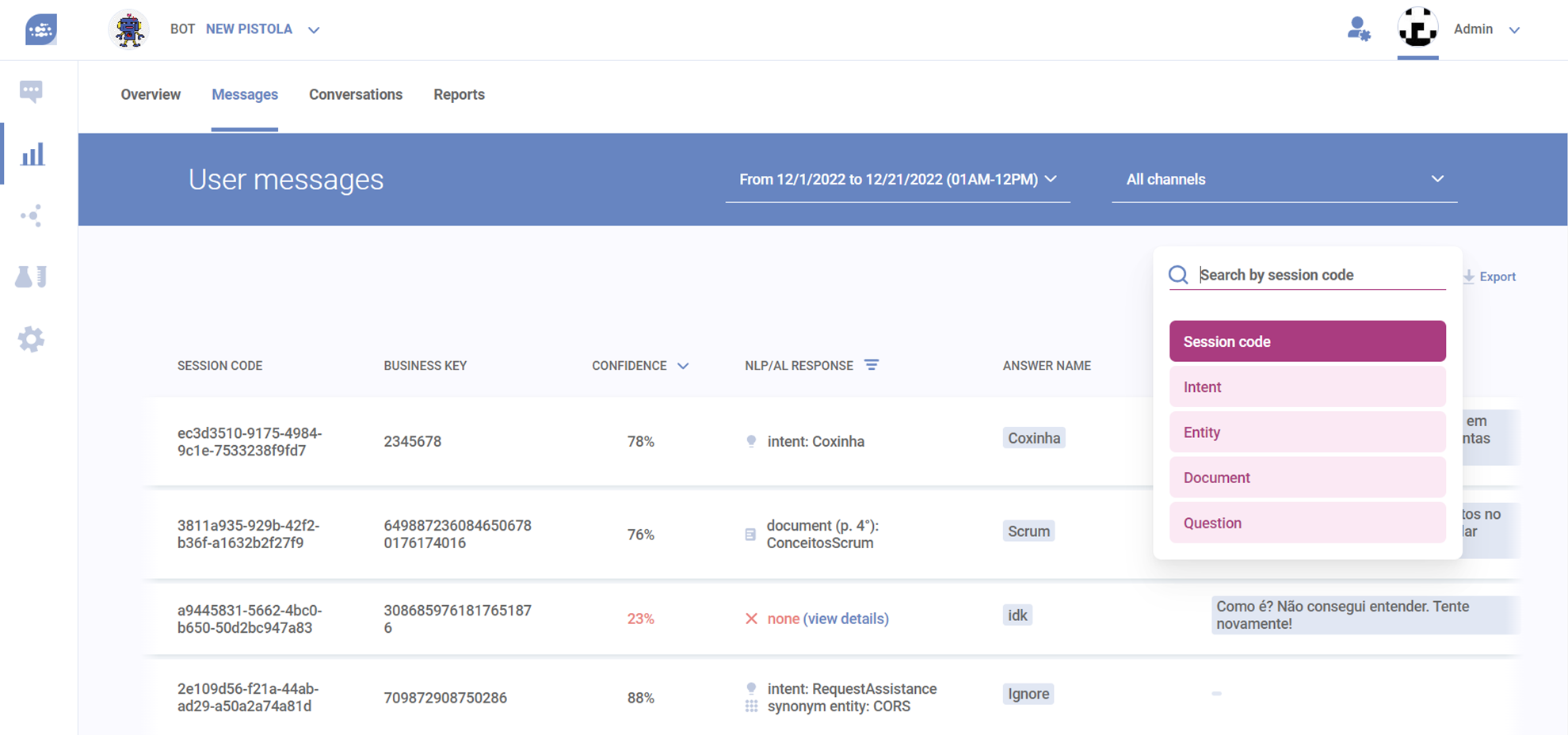Click the view details link
This screenshot has height=735, width=1568.
[x=845, y=619]
